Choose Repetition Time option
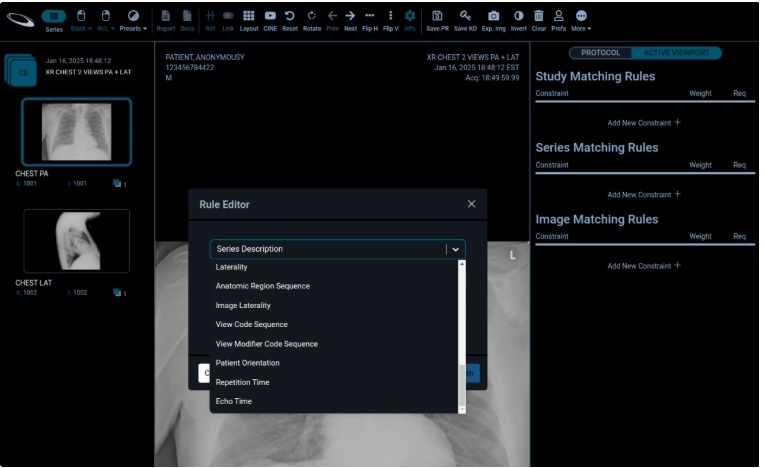 point(334,382)
